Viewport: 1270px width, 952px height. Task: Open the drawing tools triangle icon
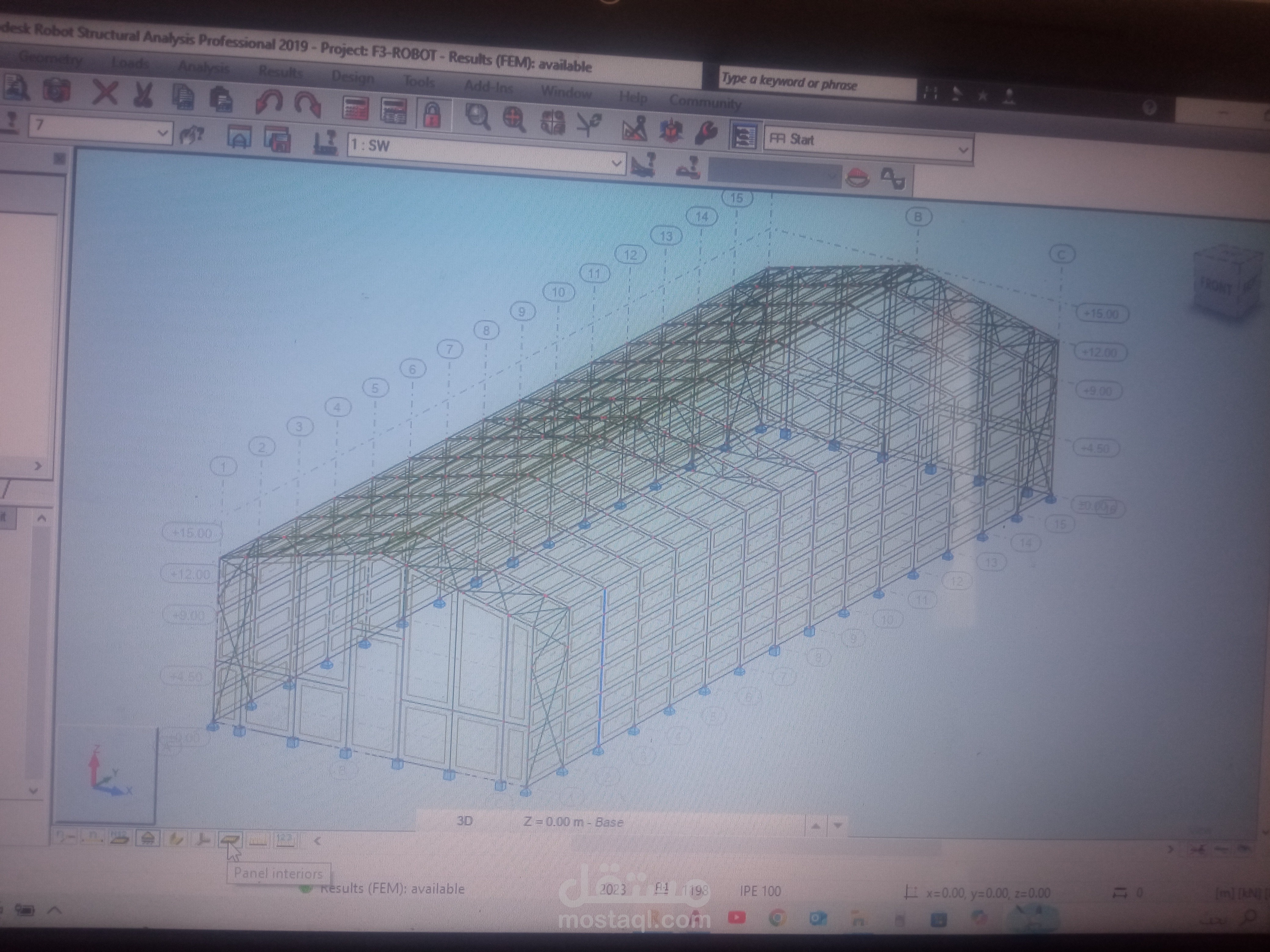pyautogui.click(x=634, y=128)
